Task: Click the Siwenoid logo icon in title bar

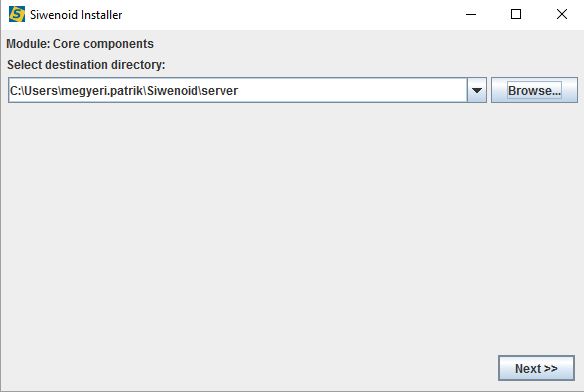Action: coord(17,15)
